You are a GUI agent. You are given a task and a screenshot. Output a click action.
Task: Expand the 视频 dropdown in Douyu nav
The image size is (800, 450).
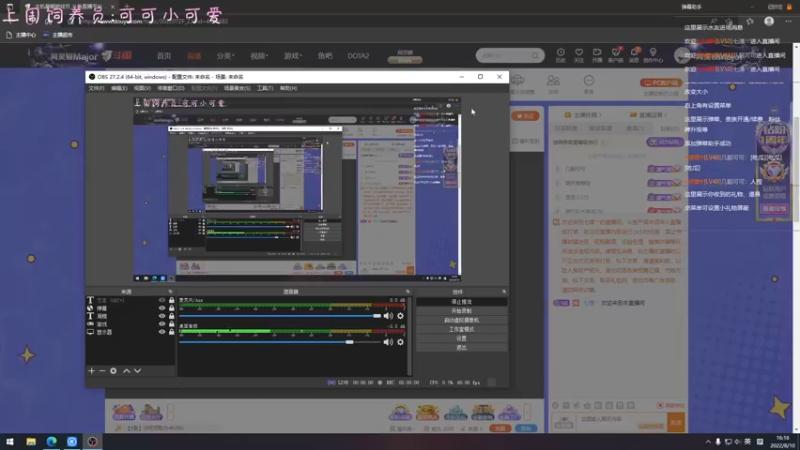point(259,56)
